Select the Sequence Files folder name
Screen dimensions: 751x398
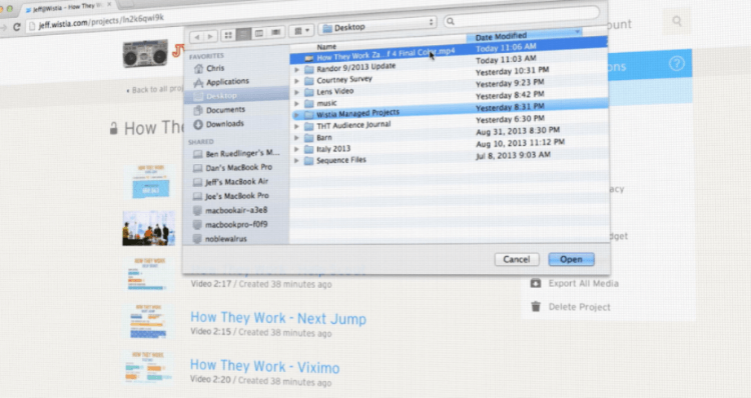point(341,160)
